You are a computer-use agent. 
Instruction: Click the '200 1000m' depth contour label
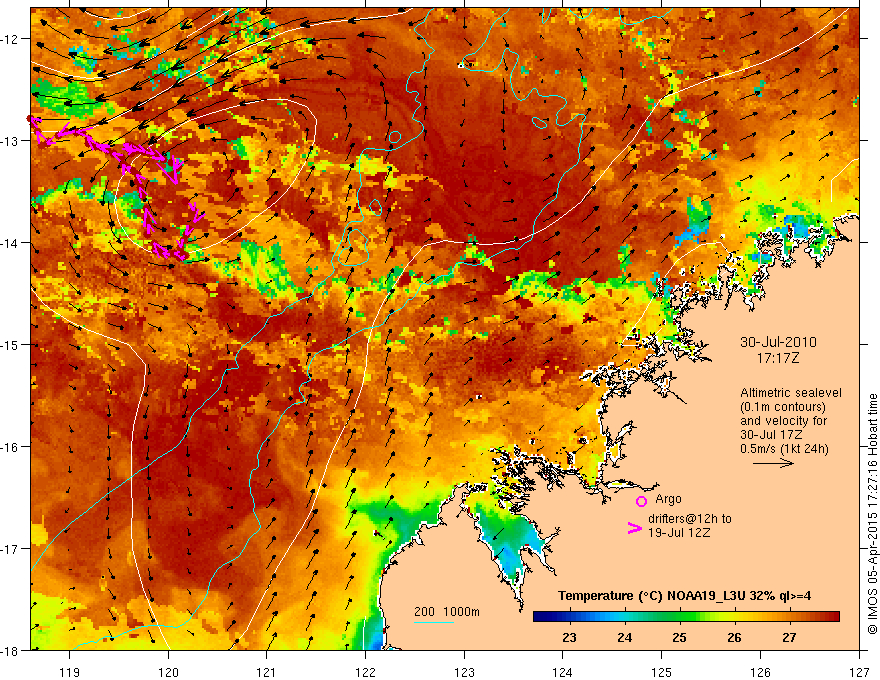click(447, 612)
